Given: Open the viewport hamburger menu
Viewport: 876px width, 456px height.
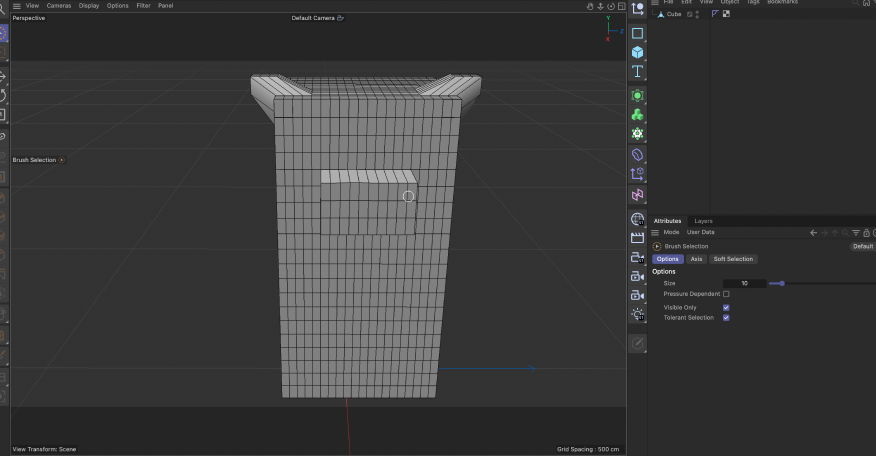Looking at the screenshot, I should coord(16,5).
